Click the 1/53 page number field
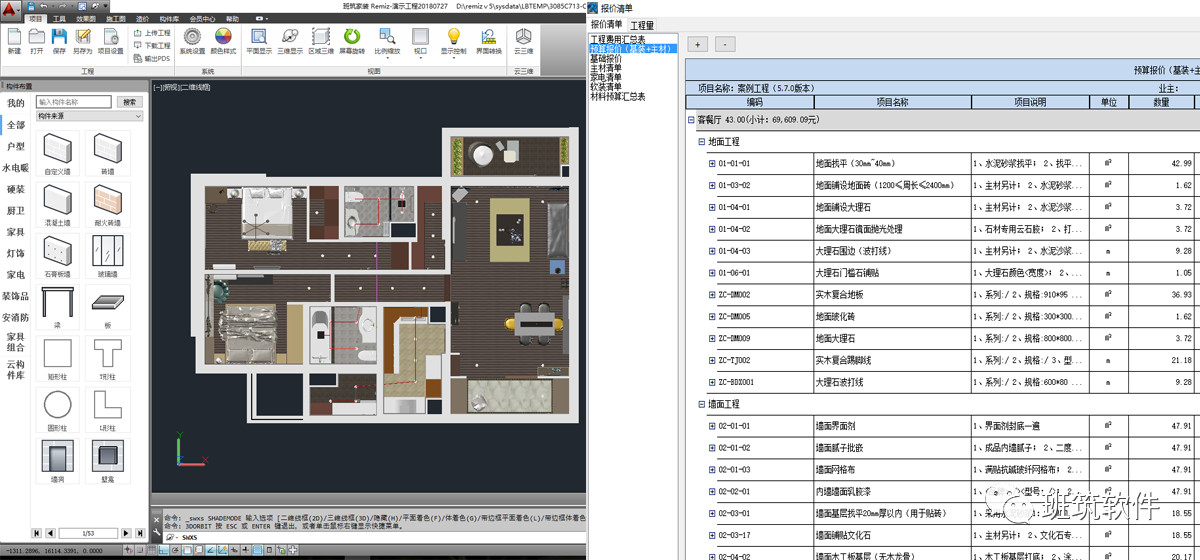Image resolution: width=1200 pixels, height=560 pixels. (x=88, y=533)
